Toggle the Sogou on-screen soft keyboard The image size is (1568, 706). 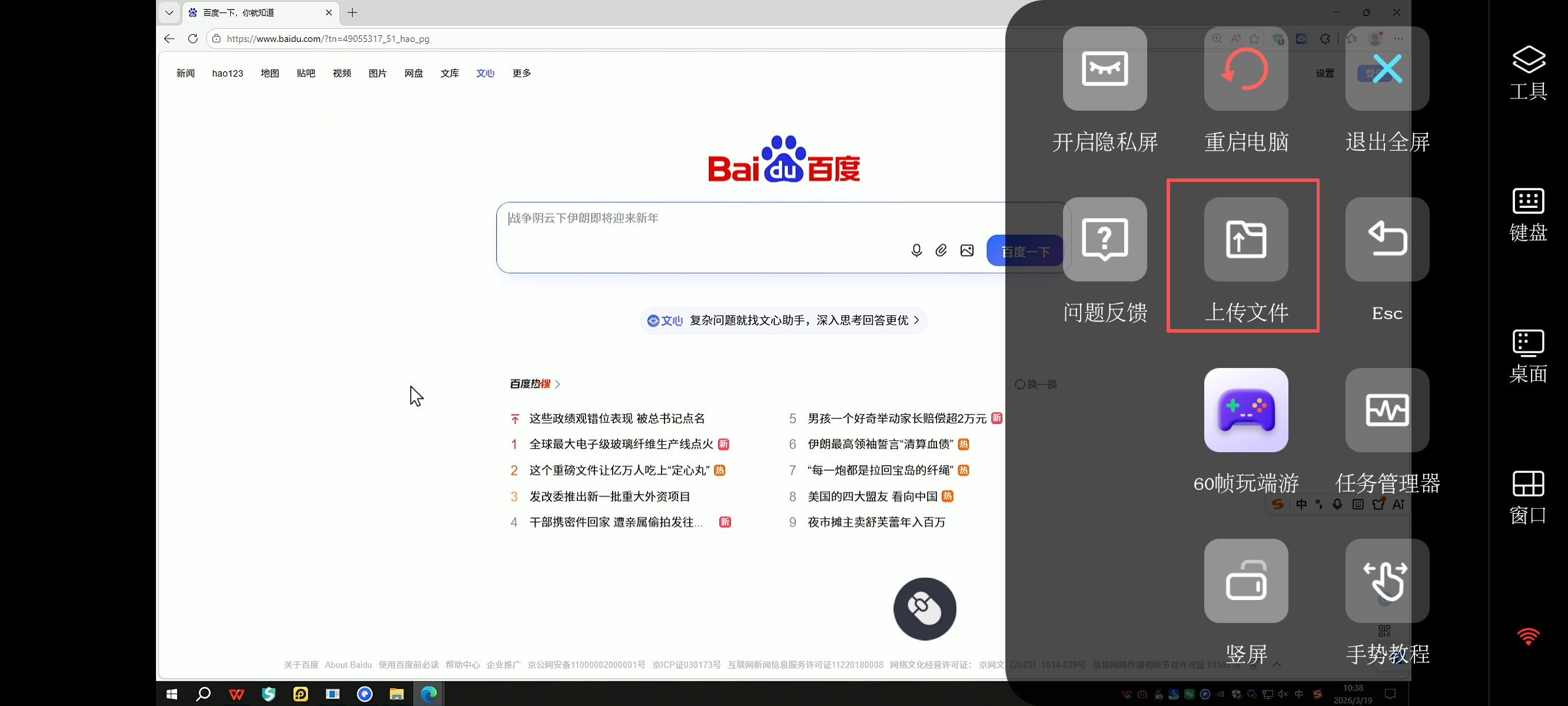[x=1357, y=505]
